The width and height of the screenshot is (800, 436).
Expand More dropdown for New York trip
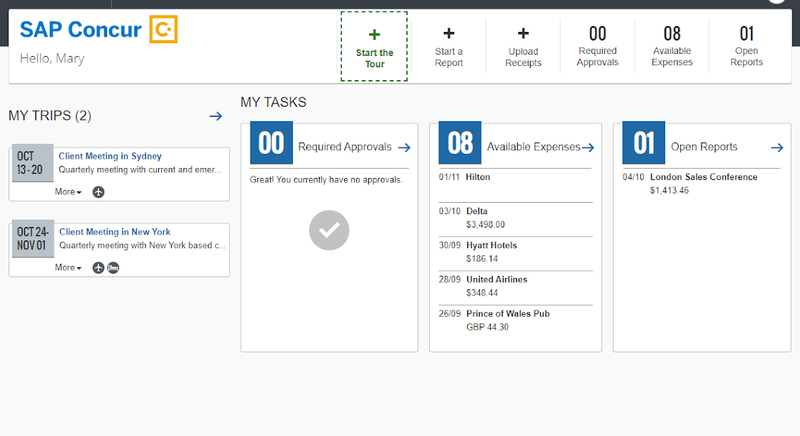click(68, 267)
